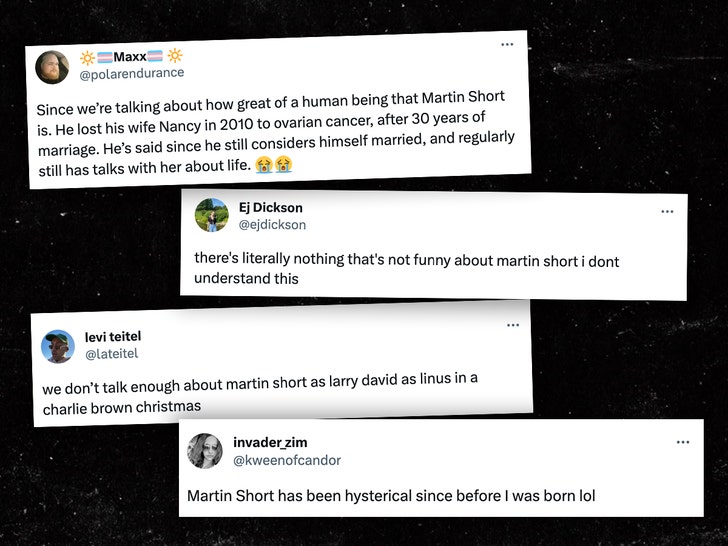This screenshot has height=546, width=728.
Task: Click Ej Dickson's profile picture
Action: pos(211,215)
